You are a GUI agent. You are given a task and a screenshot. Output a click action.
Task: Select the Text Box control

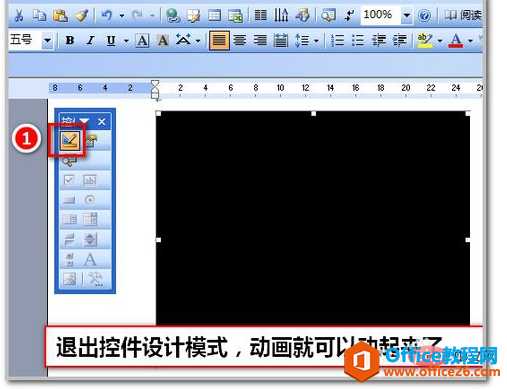click(90, 180)
